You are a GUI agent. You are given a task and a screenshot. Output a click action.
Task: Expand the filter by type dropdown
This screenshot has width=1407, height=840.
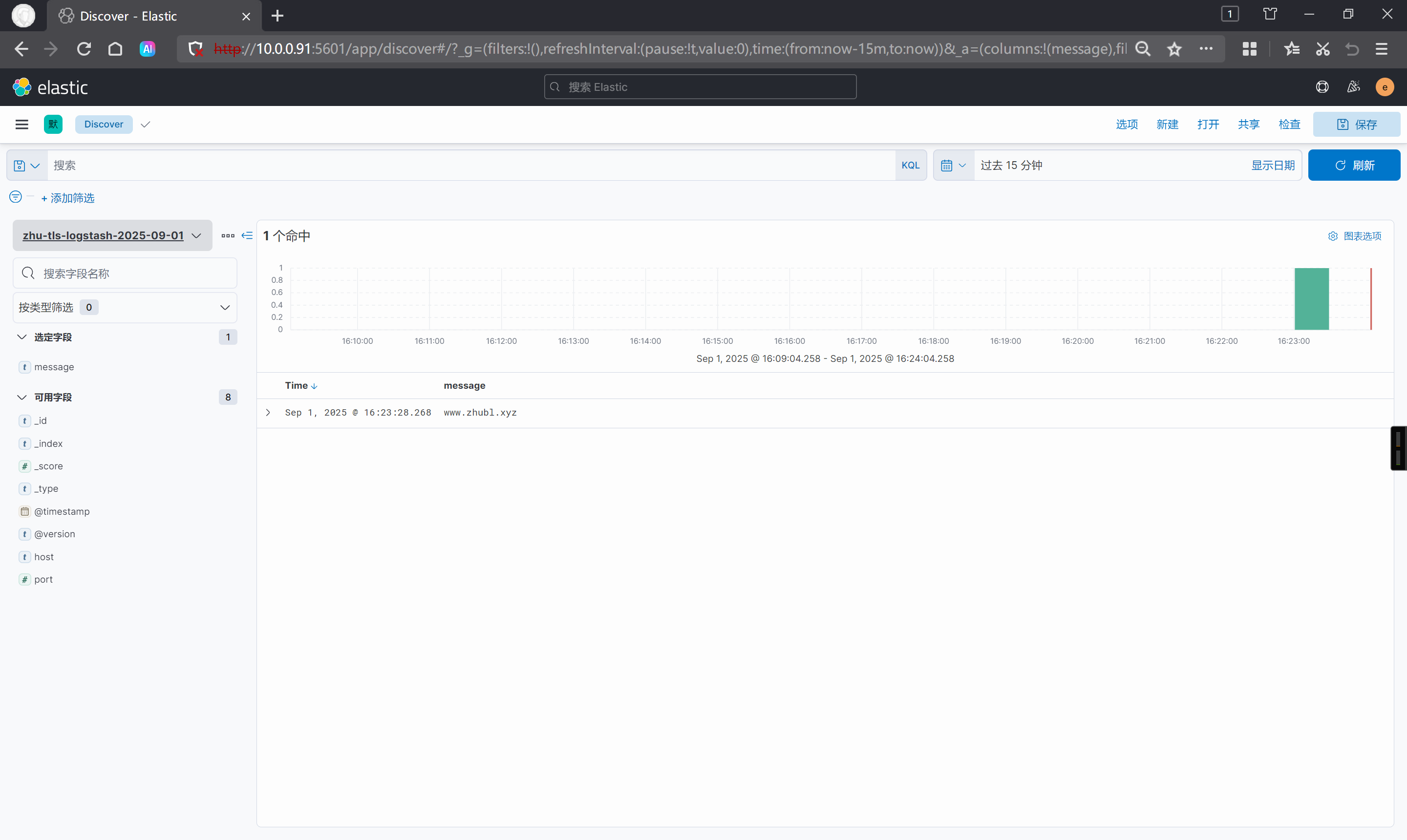coord(125,307)
